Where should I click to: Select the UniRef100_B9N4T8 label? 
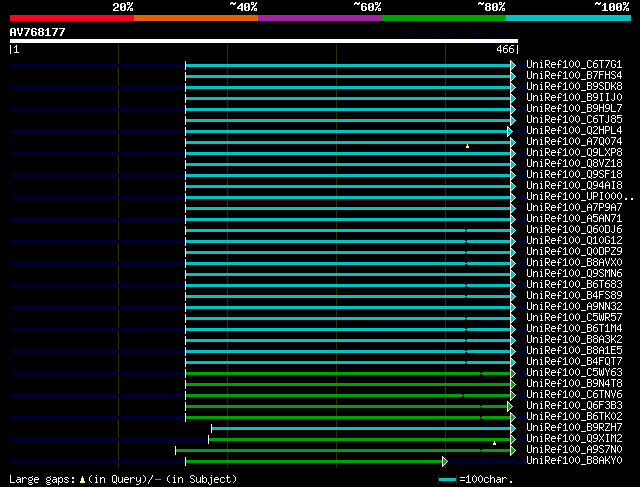[x=574, y=384]
